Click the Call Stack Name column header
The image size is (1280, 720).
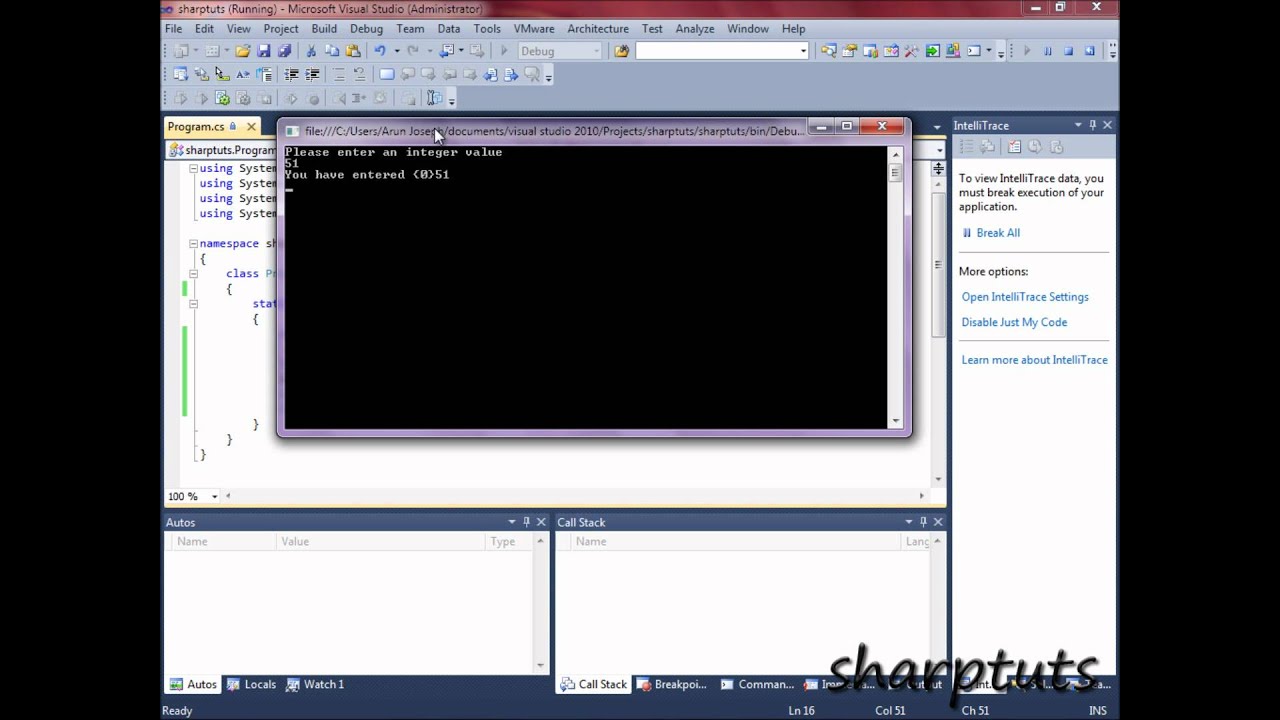[736, 541]
